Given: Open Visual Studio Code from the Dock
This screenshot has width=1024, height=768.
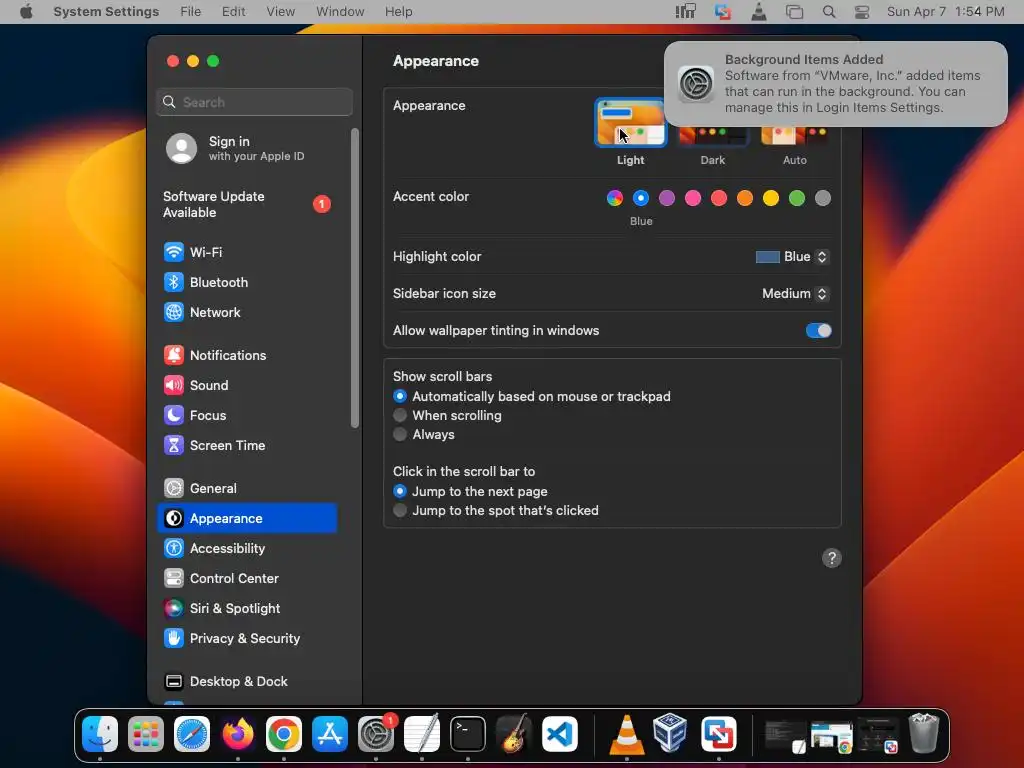Looking at the screenshot, I should coord(560,734).
